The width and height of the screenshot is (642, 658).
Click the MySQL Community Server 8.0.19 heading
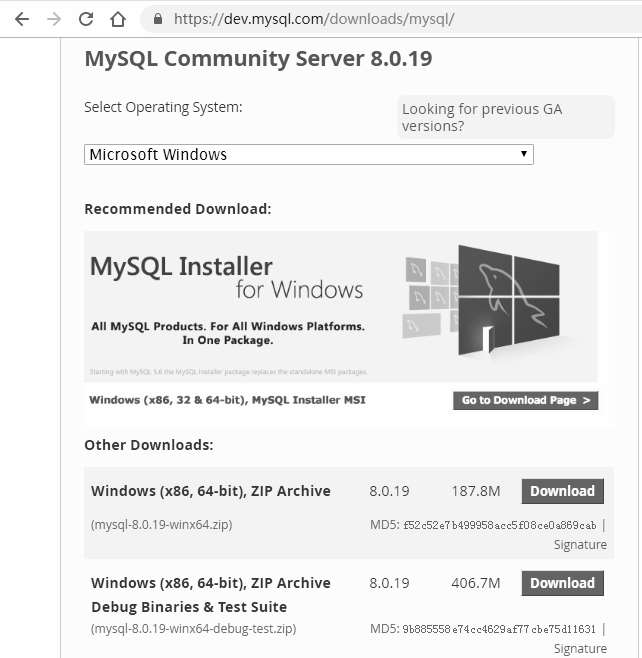click(x=258, y=58)
